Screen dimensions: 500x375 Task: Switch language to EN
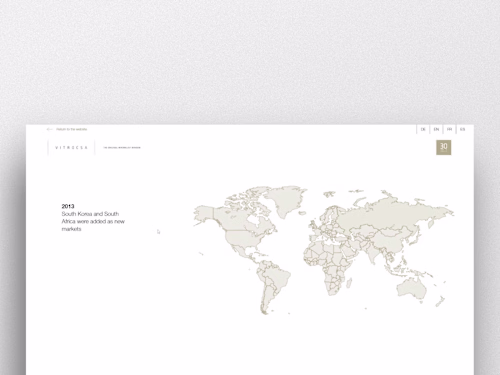(x=436, y=129)
